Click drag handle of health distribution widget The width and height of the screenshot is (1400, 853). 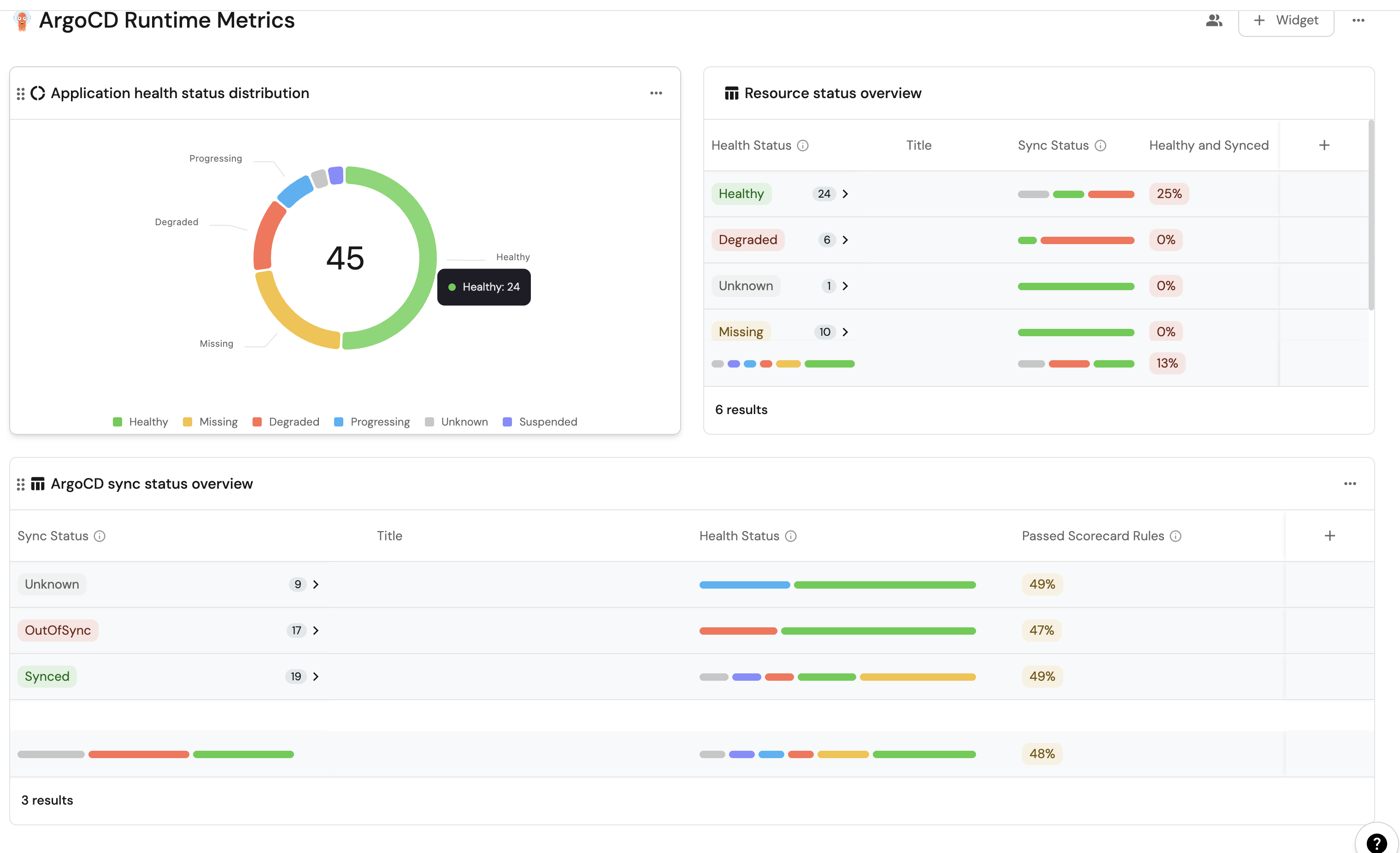pos(20,93)
